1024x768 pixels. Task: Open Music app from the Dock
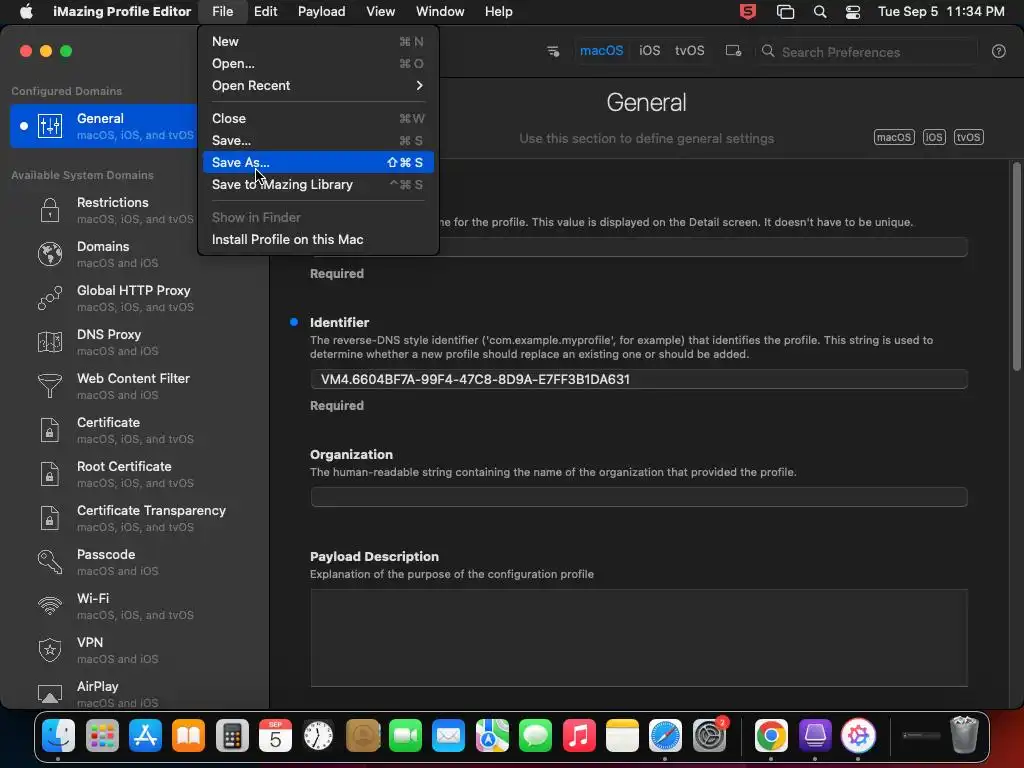coord(579,736)
